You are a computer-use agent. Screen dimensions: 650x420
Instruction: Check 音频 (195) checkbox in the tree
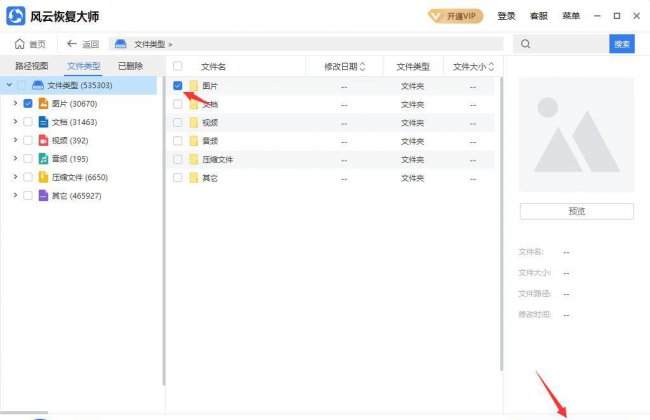pyautogui.click(x=28, y=158)
